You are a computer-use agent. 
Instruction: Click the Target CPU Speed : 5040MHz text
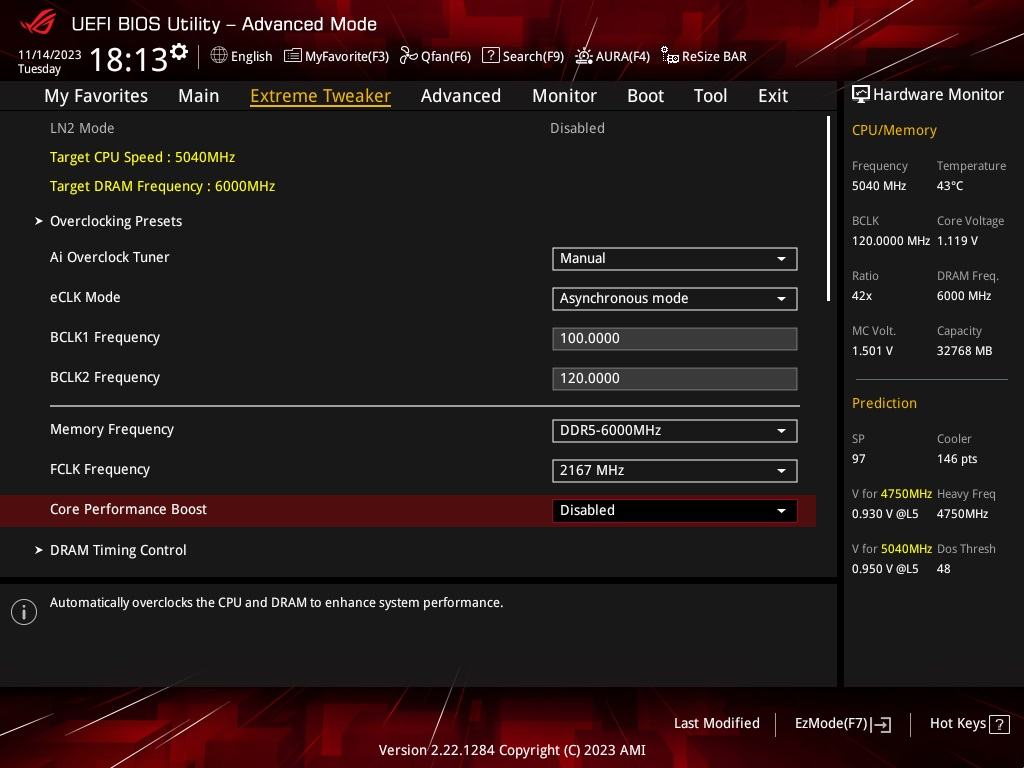[142, 157]
